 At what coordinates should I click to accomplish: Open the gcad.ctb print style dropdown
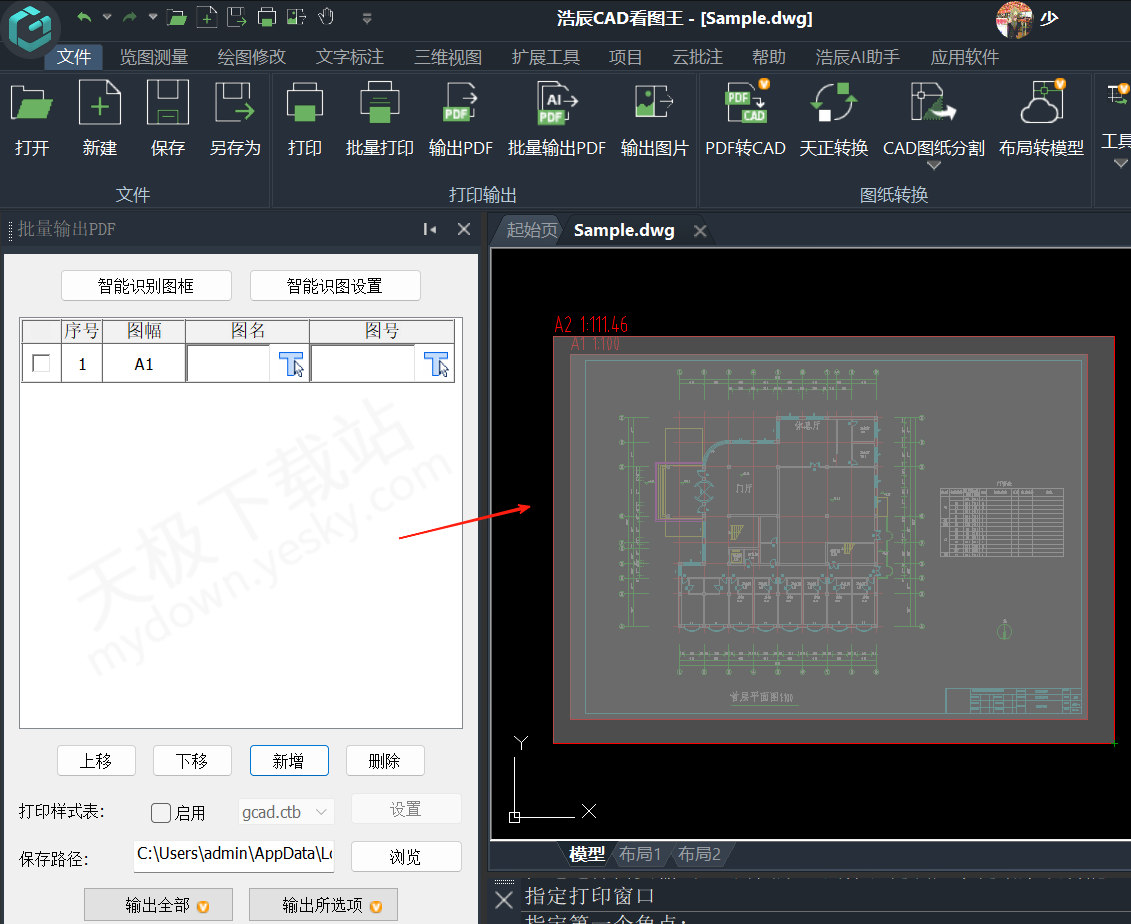coord(286,812)
